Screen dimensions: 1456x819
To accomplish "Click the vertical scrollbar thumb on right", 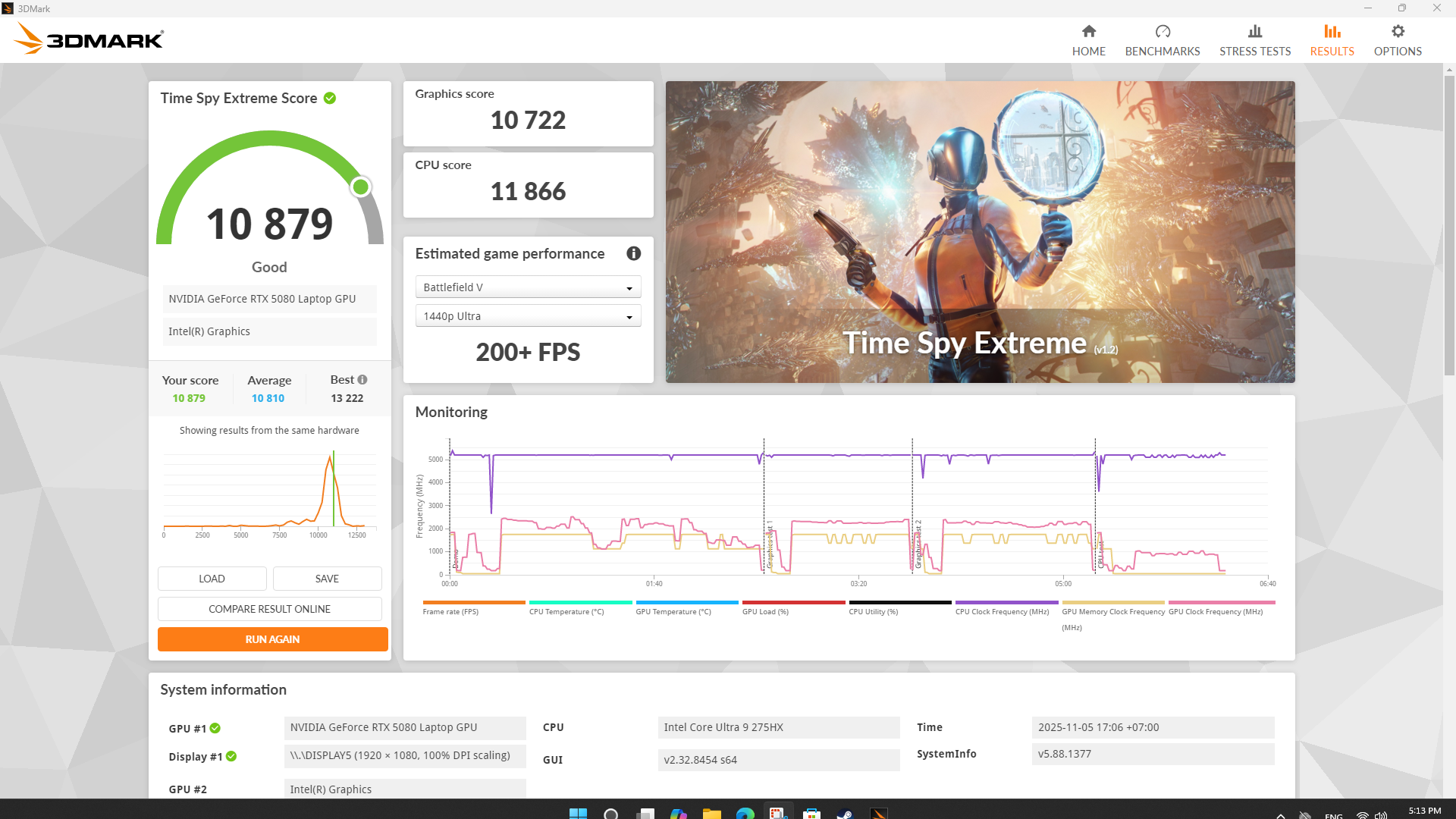I will point(1449,224).
